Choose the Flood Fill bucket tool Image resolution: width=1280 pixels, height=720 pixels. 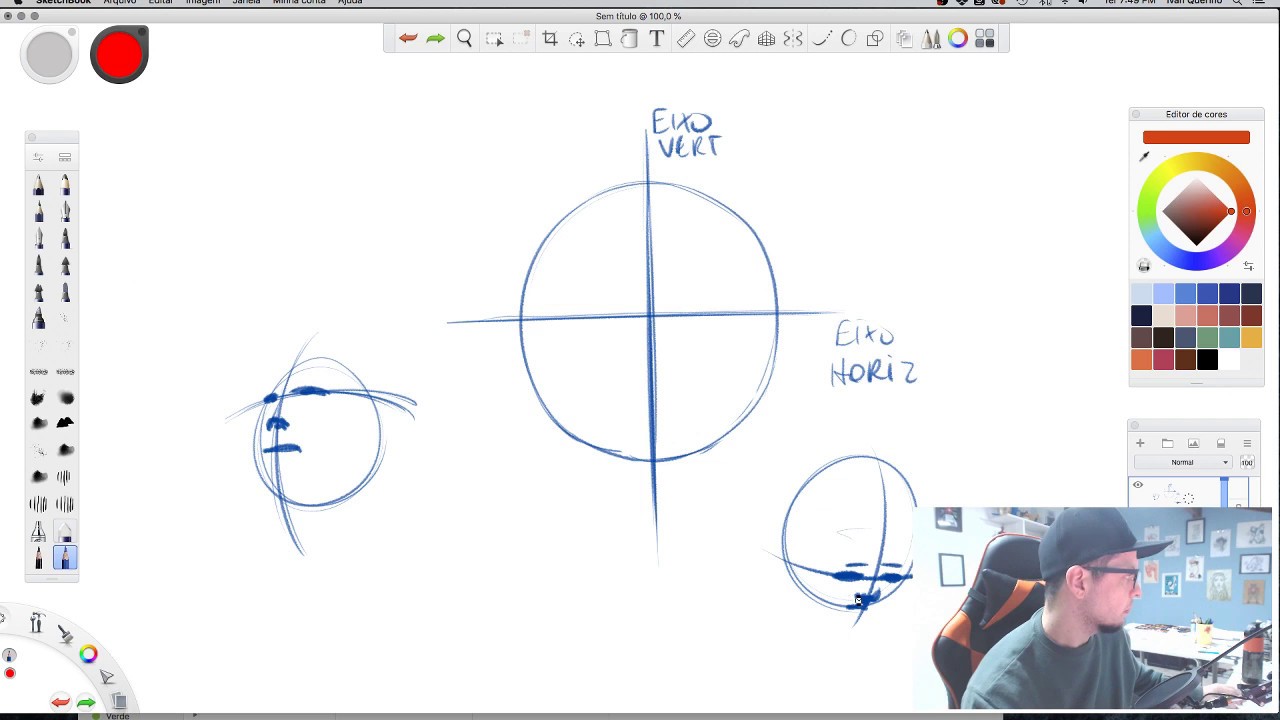pyautogui.click(x=629, y=39)
